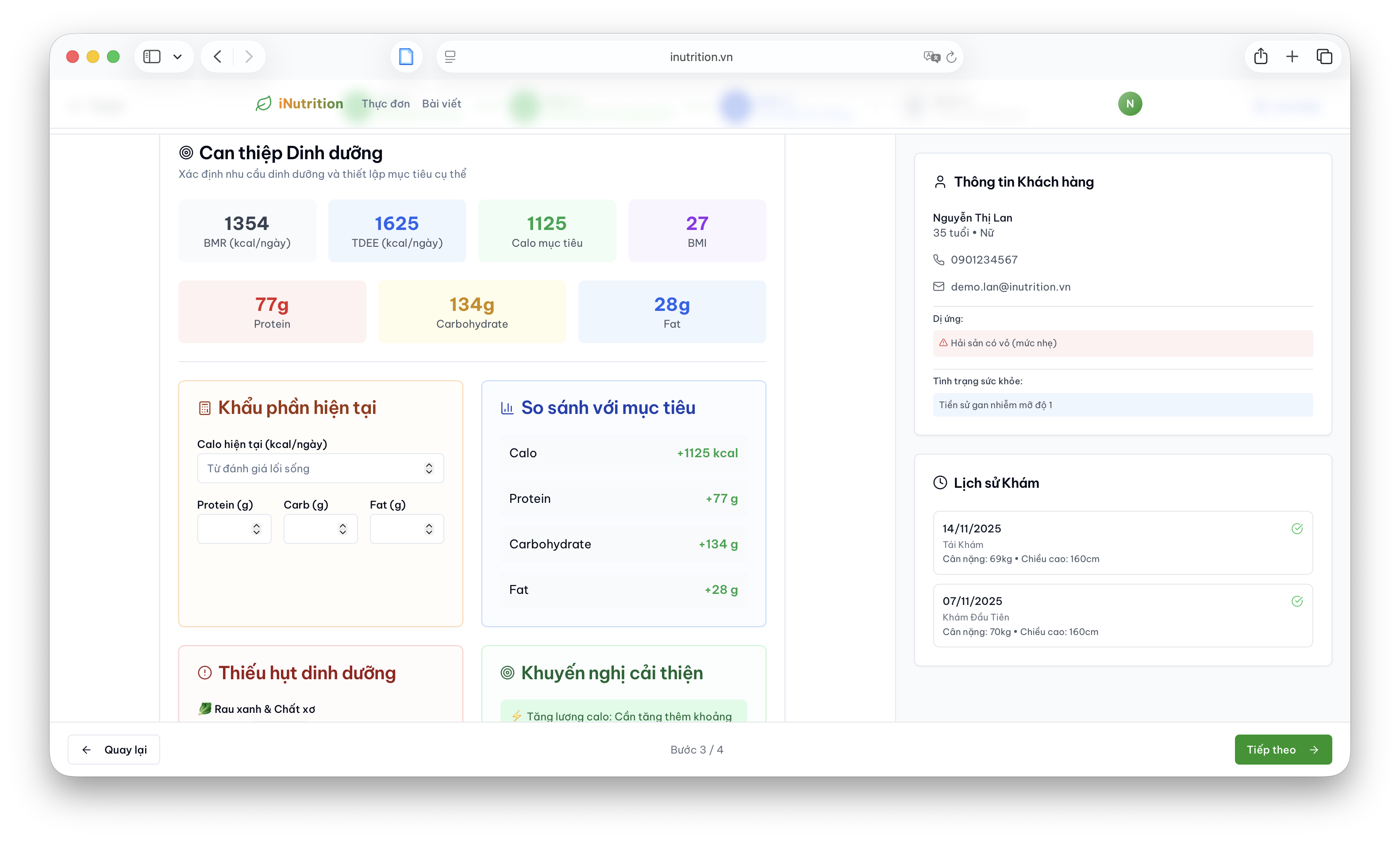Click the Protein (g) stepper arrows
This screenshot has width=1400, height=842.
tap(257, 529)
